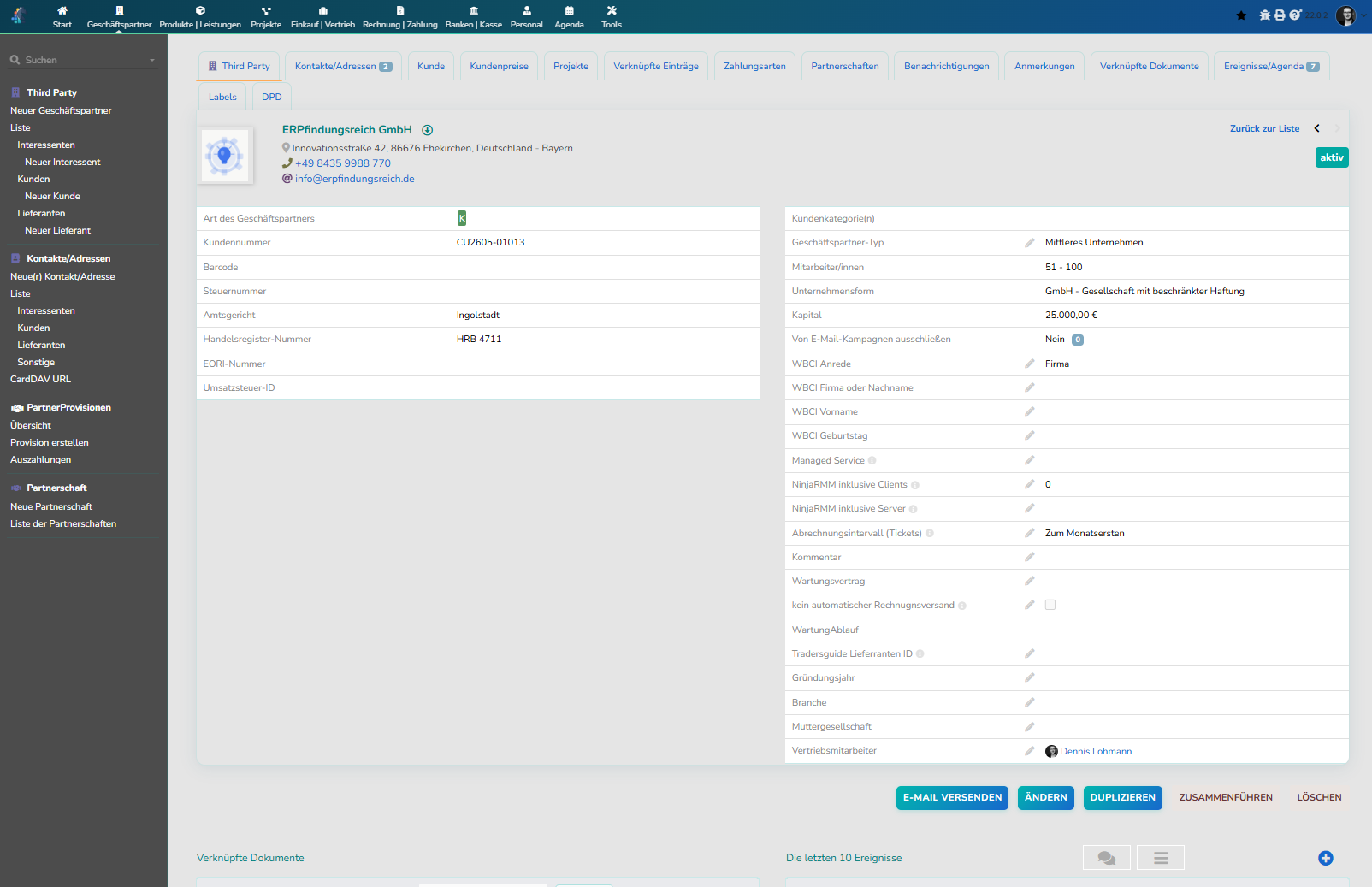Click the application logo at top left
The width and height of the screenshot is (1372, 887).
pos(19,15)
